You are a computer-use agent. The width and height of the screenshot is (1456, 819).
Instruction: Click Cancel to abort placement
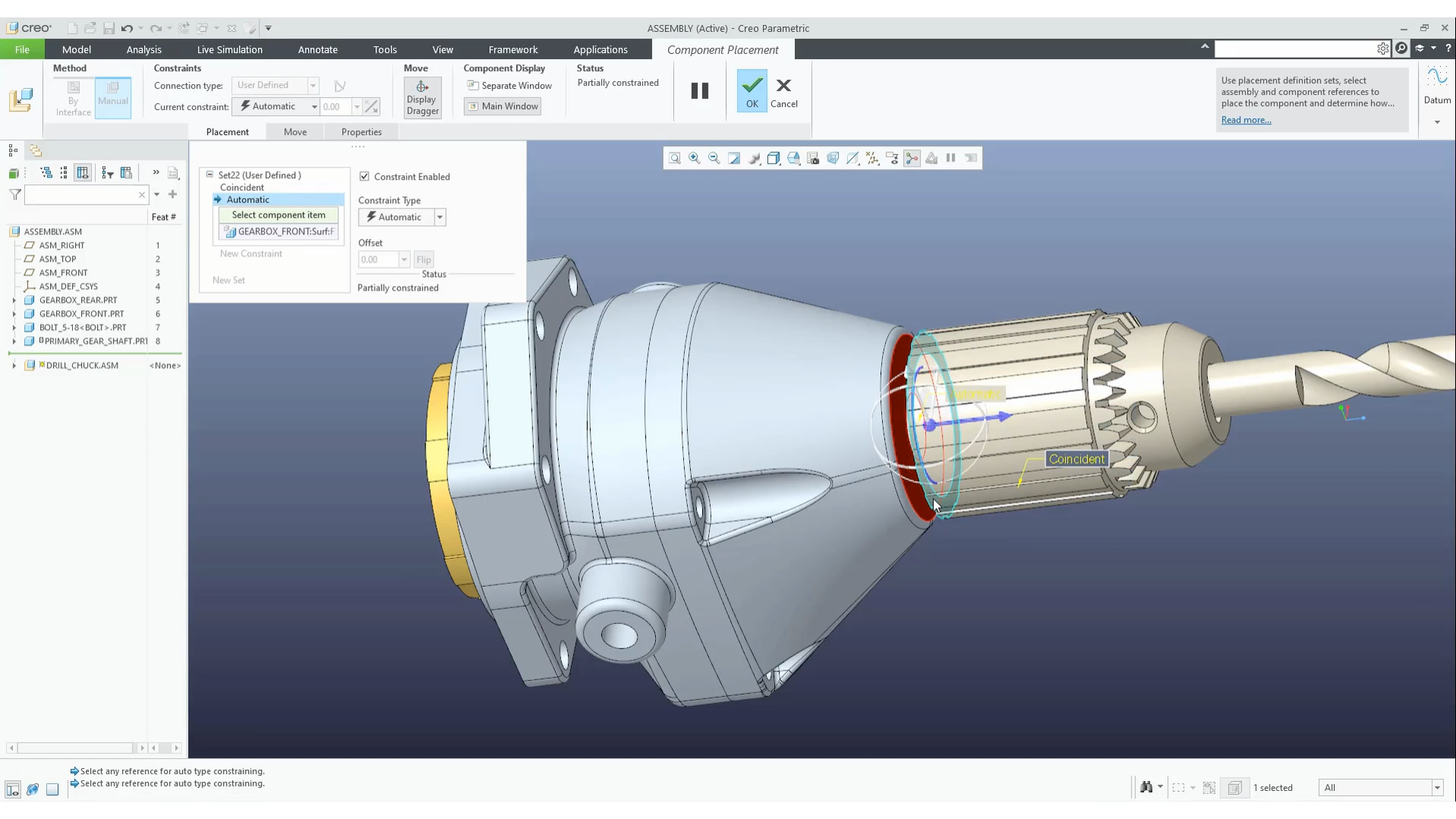coord(784,93)
